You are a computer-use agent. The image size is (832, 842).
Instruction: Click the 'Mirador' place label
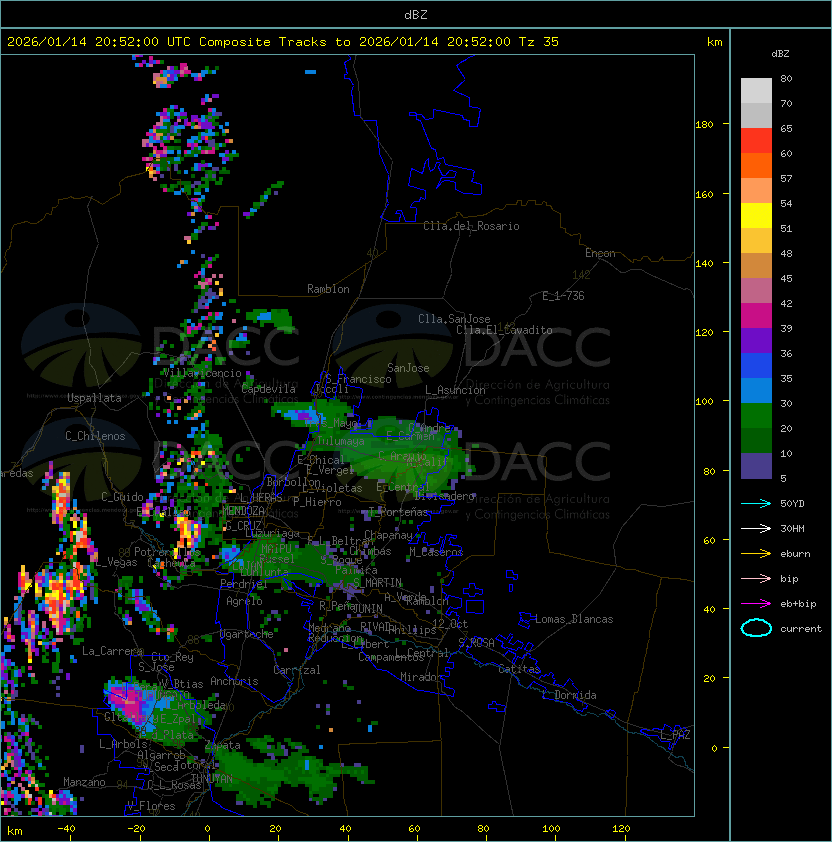click(x=421, y=677)
